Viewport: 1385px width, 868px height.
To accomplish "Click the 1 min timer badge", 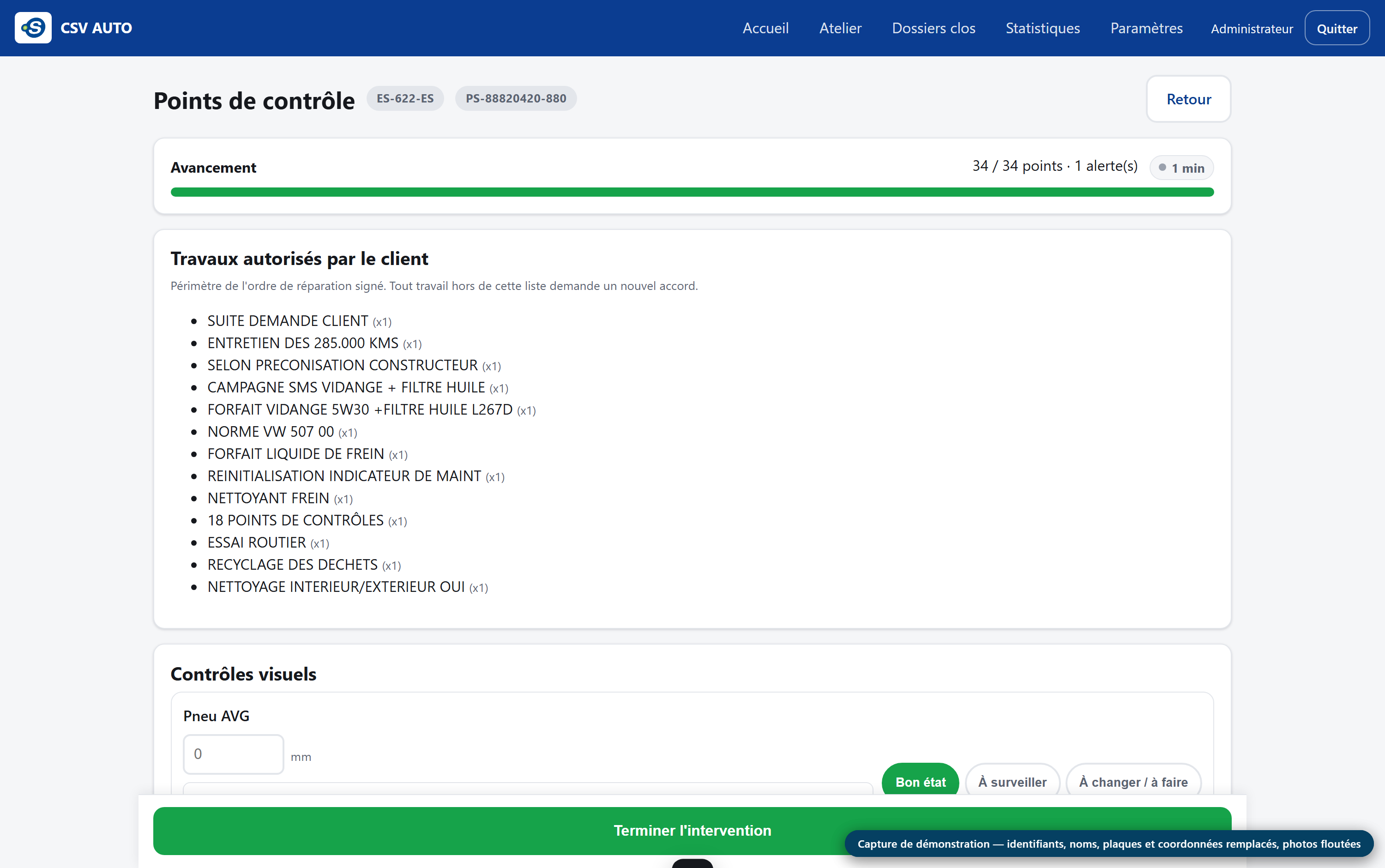I will tap(1181, 168).
